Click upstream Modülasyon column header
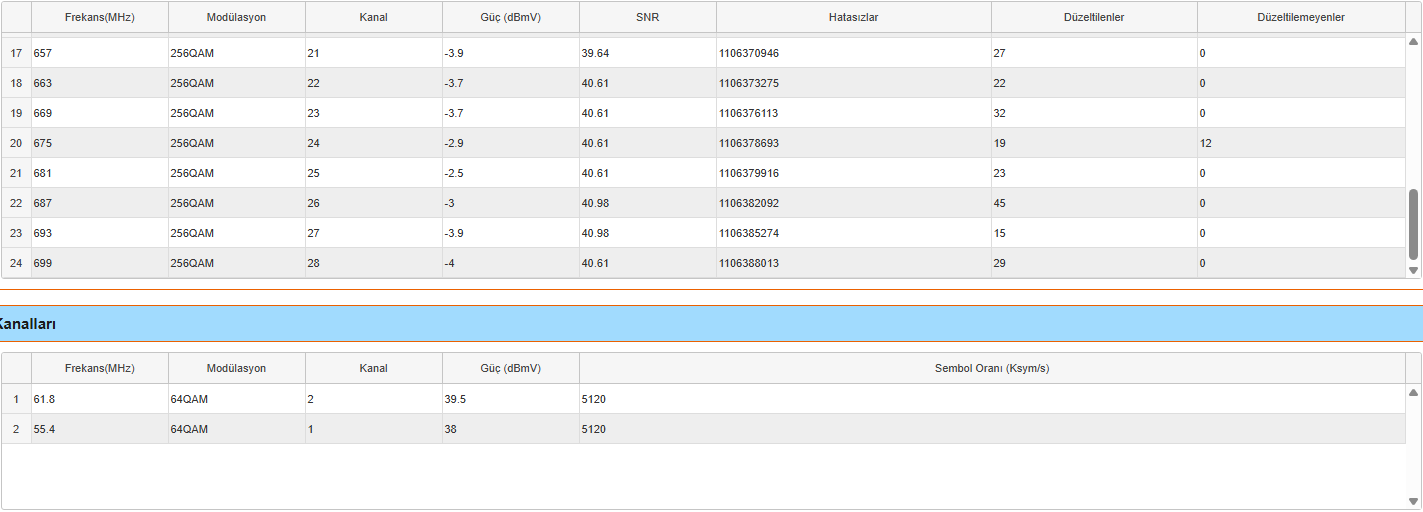 coord(237,368)
